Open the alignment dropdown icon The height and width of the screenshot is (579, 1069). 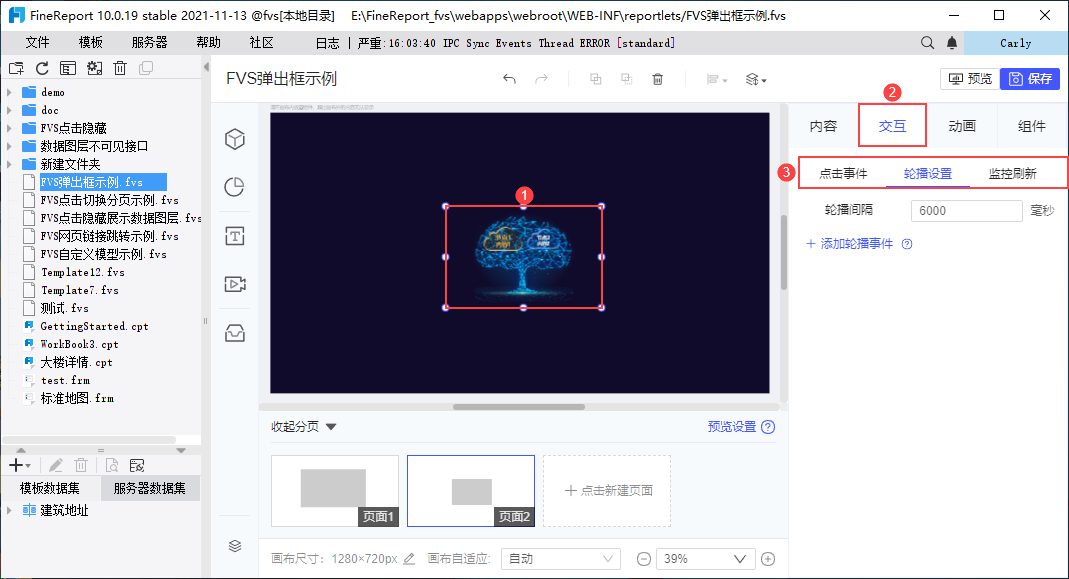tap(717, 80)
